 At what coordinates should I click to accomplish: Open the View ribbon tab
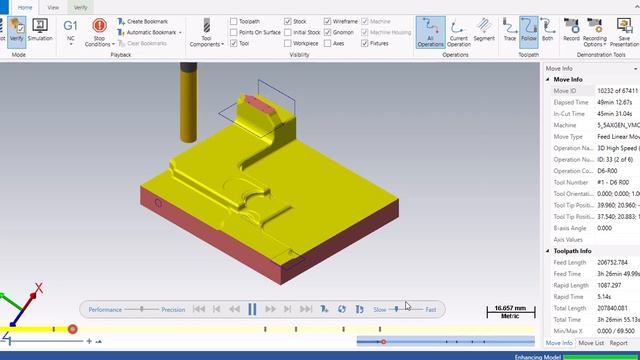pos(53,7)
